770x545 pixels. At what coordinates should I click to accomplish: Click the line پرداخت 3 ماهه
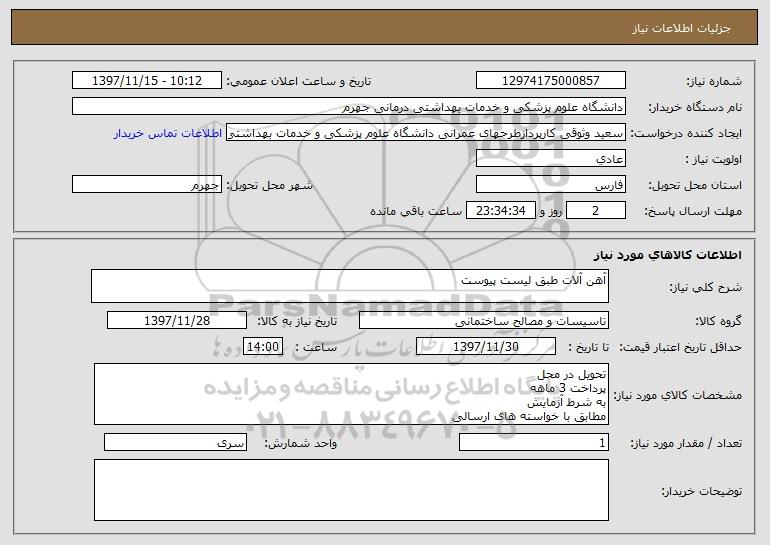tap(568, 388)
